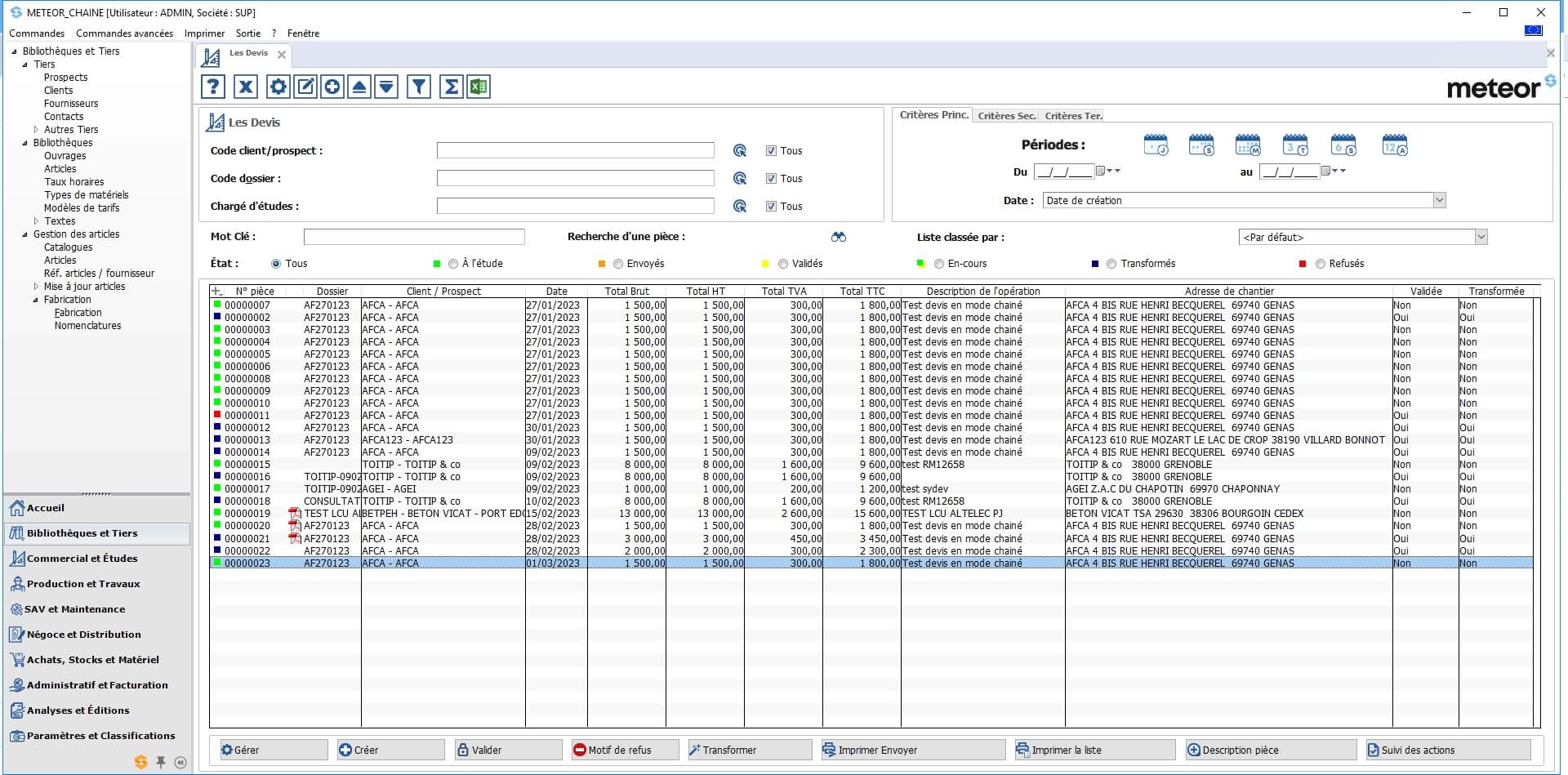
Task: Switch to Critères Sec. tab
Action: 1007,116
